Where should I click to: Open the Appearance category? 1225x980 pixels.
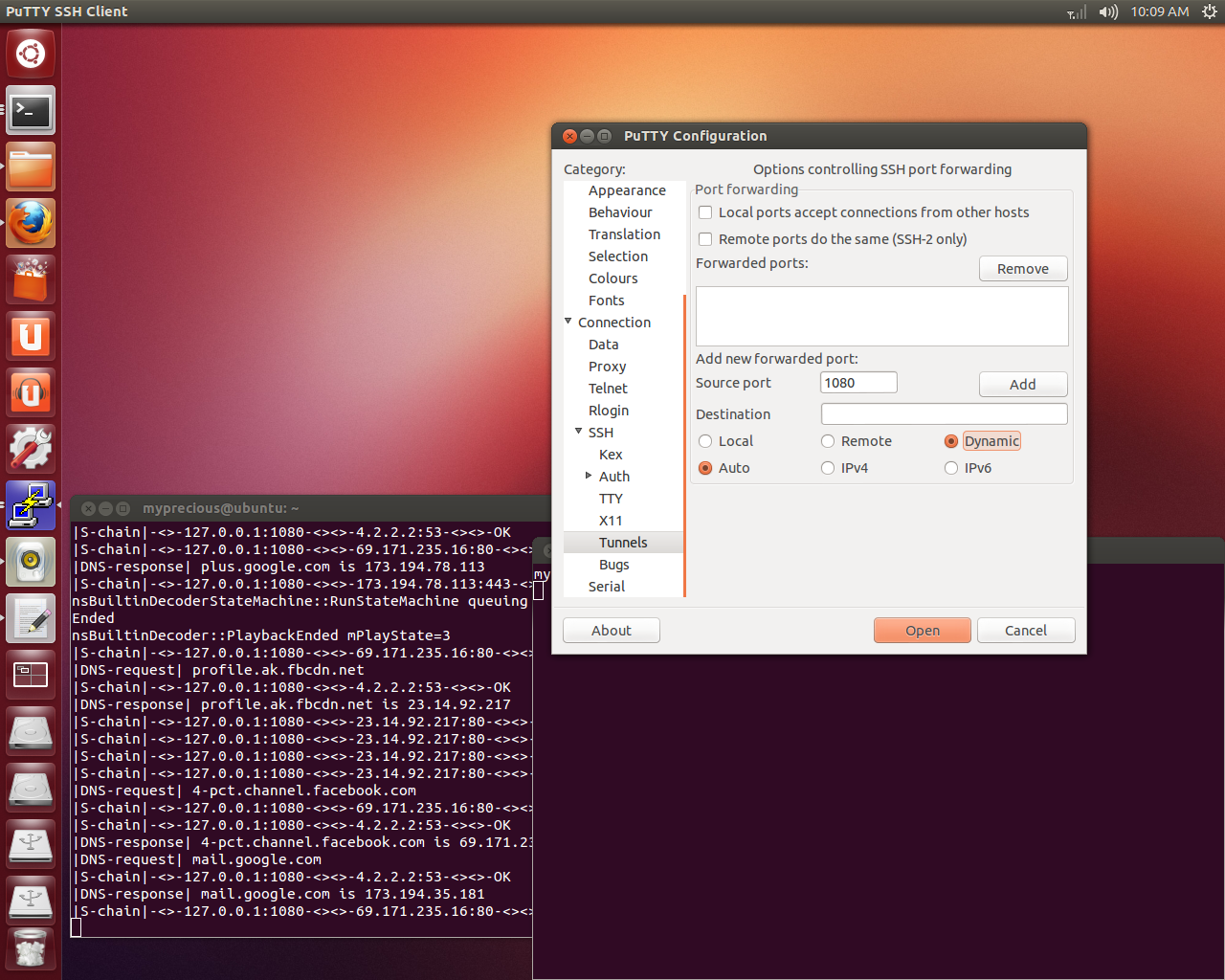pos(627,190)
